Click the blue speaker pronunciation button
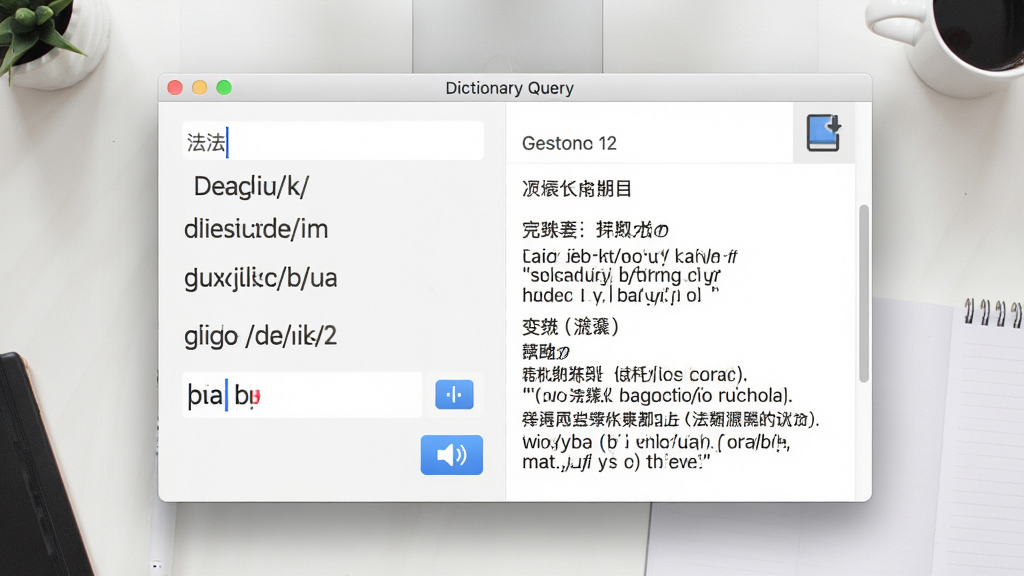This screenshot has height=576, width=1024. tap(451, 455)
